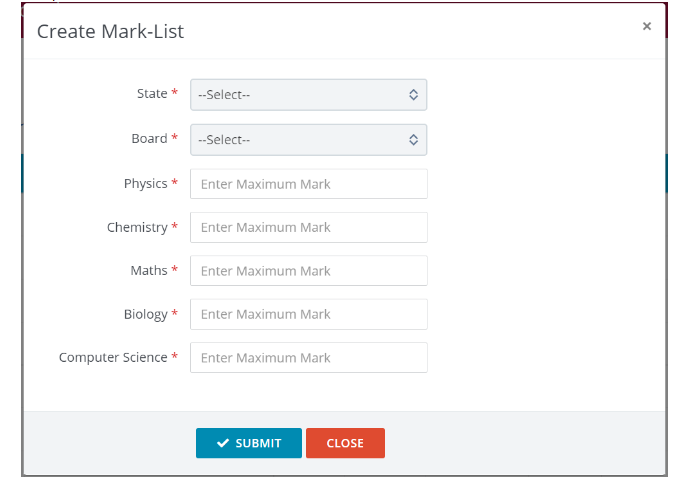
Task: Click the Chemistry field label
Action: [137, 227]
